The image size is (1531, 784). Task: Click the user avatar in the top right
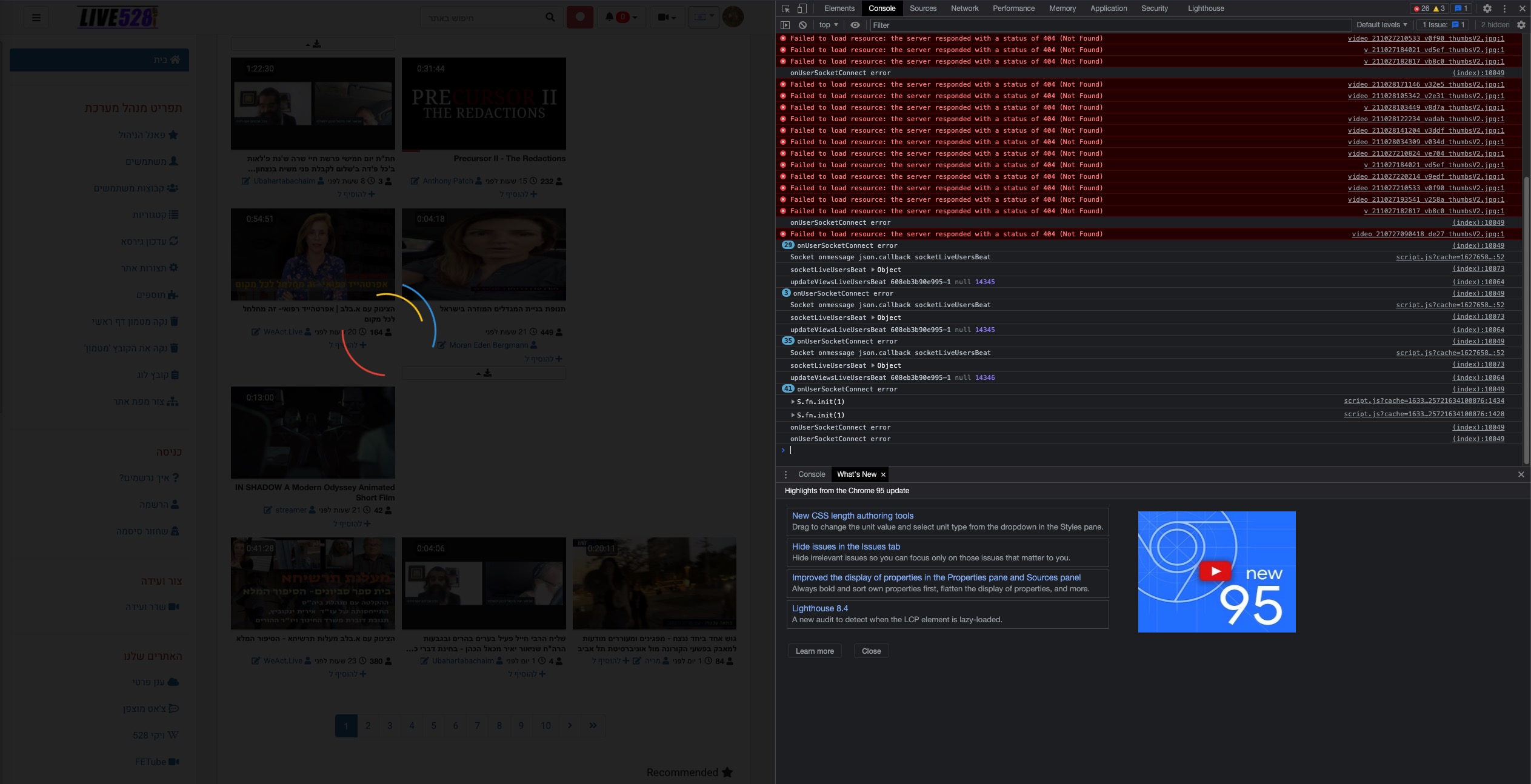[733, 17]
